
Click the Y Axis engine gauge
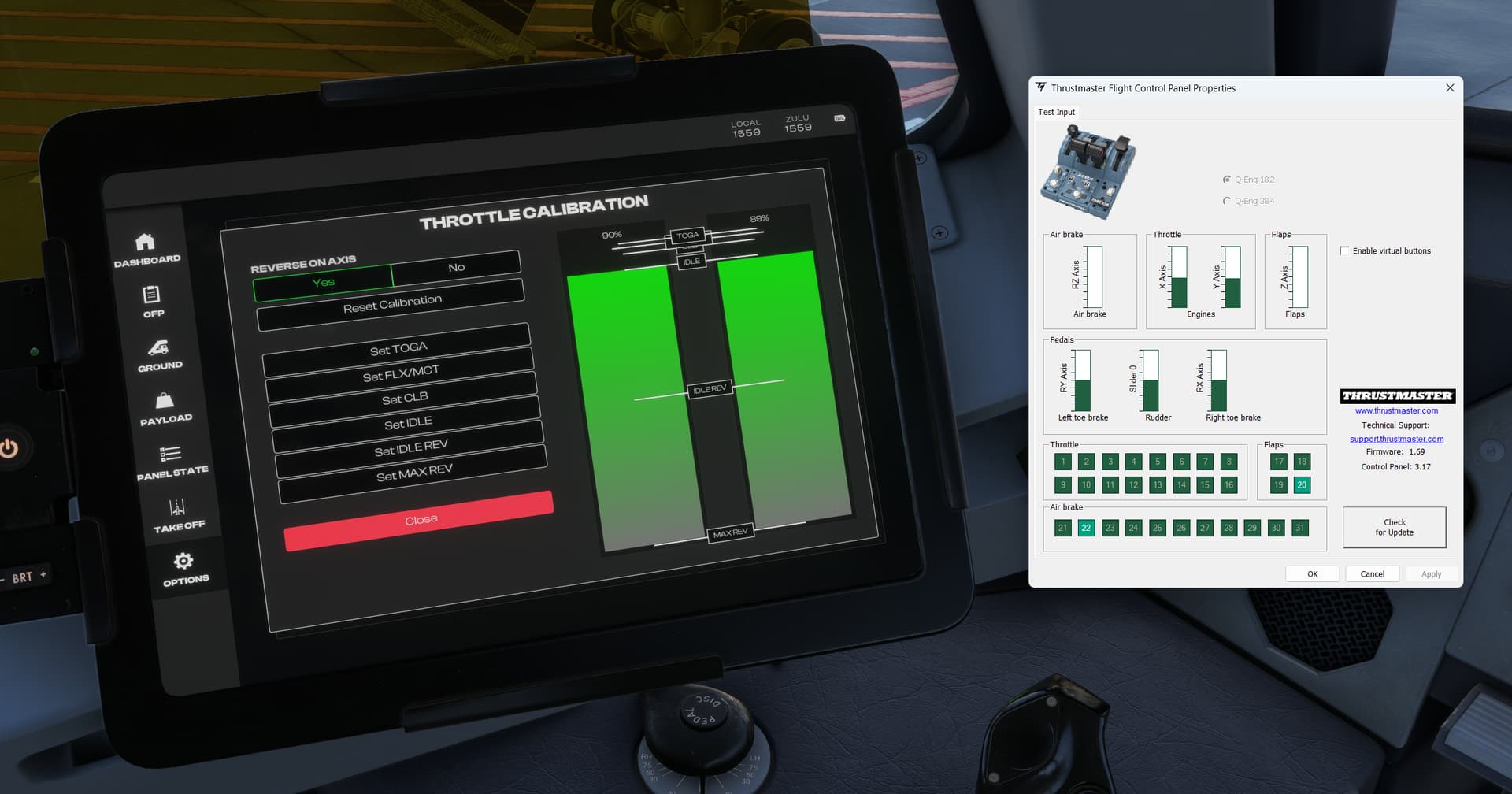(1232, 277)
